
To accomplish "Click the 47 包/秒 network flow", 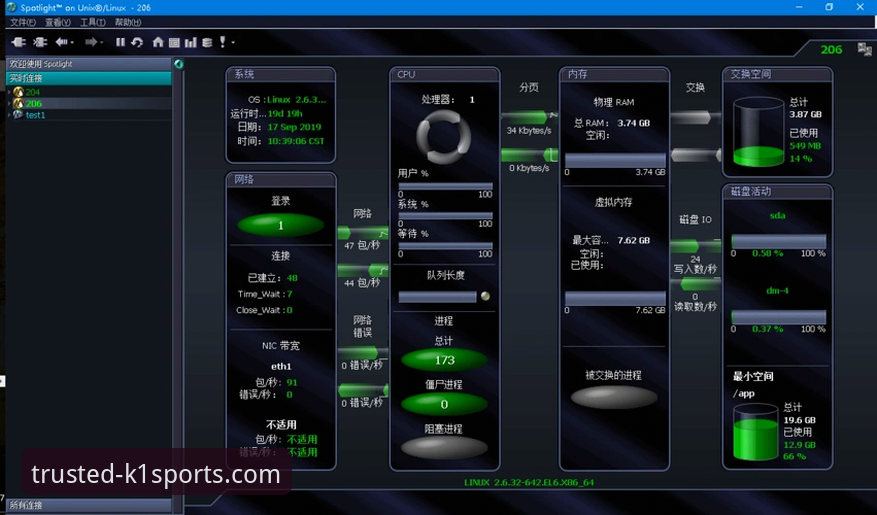I will [363, 233].
